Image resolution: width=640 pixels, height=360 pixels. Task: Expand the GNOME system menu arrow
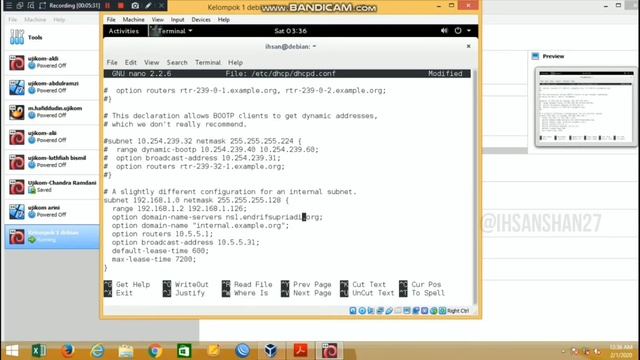[469, 31]
